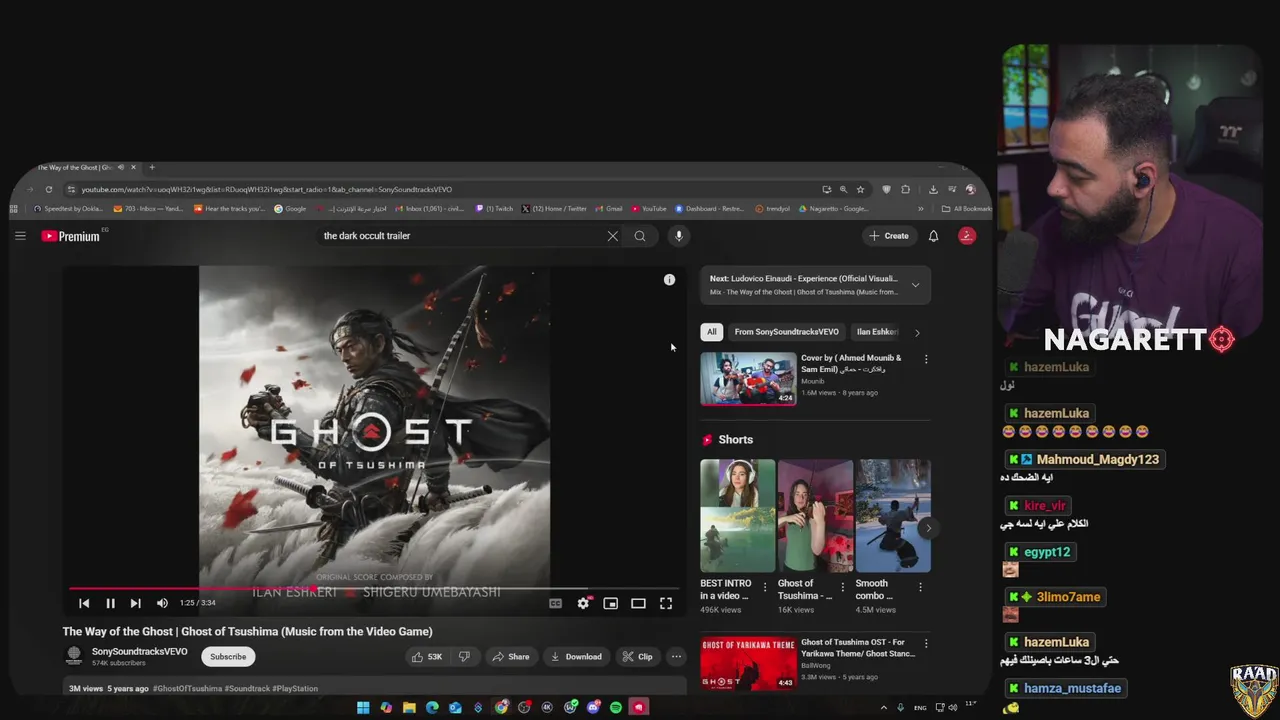Open the browser extensions puzzle icon
This screenshot has width=1280, height=720.
[905, 189]
